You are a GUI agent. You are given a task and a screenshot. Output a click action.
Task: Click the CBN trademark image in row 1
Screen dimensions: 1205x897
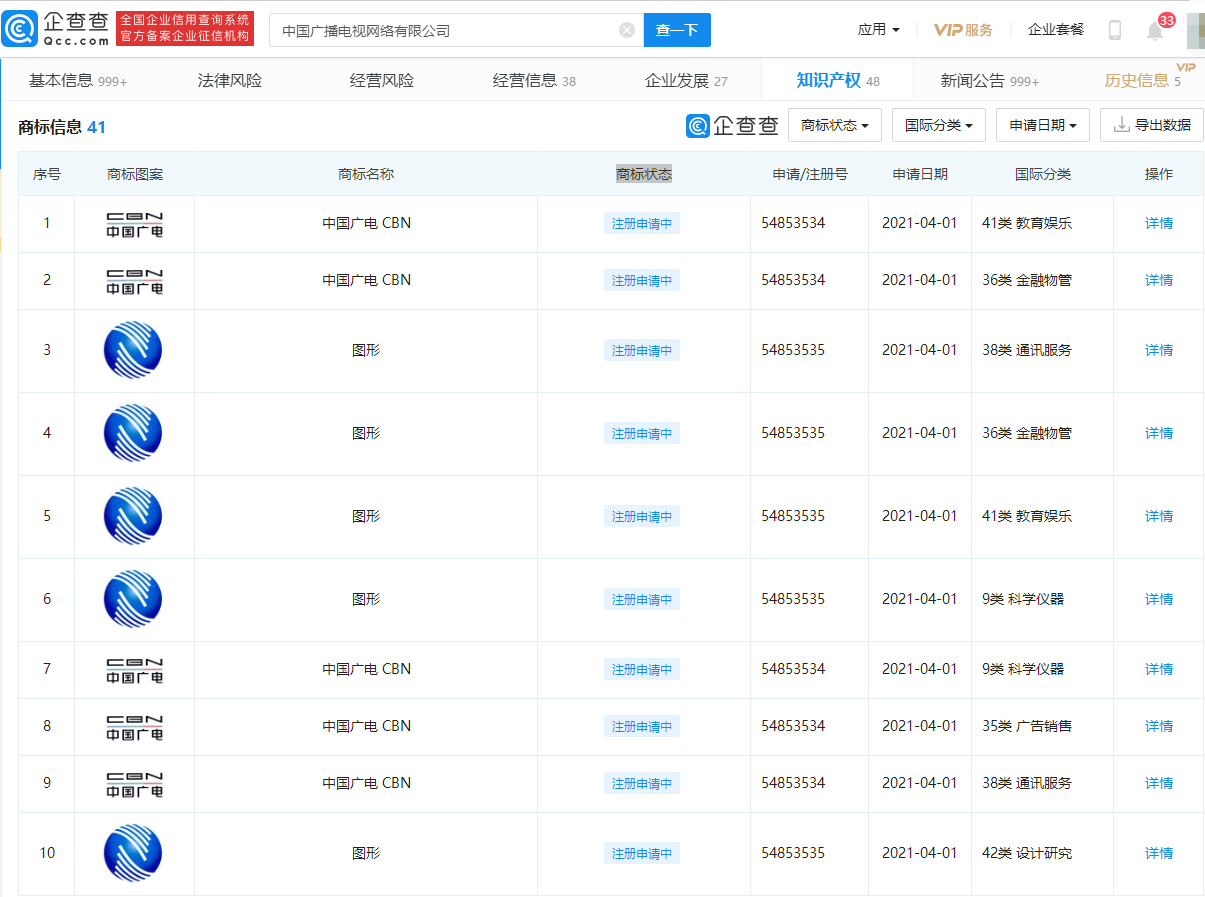click(134, 224)
